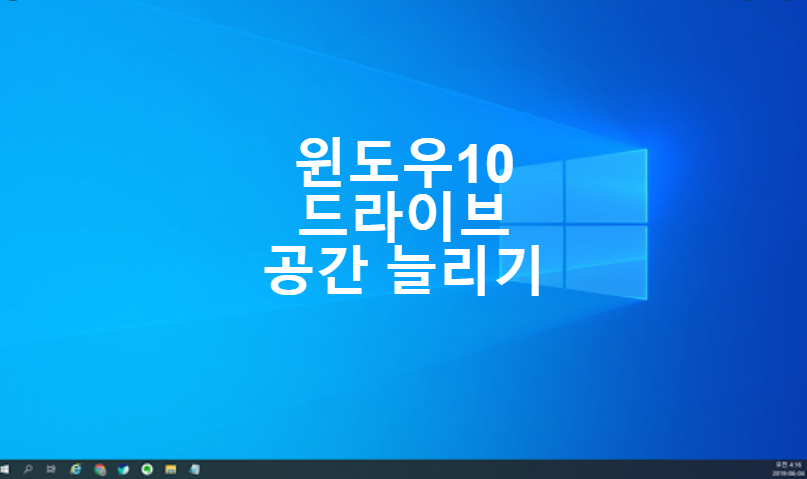Viewport: 807px width, 479px height.
Task: Open the notepad-like app icon on taskbar
Action: (x=195, y=469)
